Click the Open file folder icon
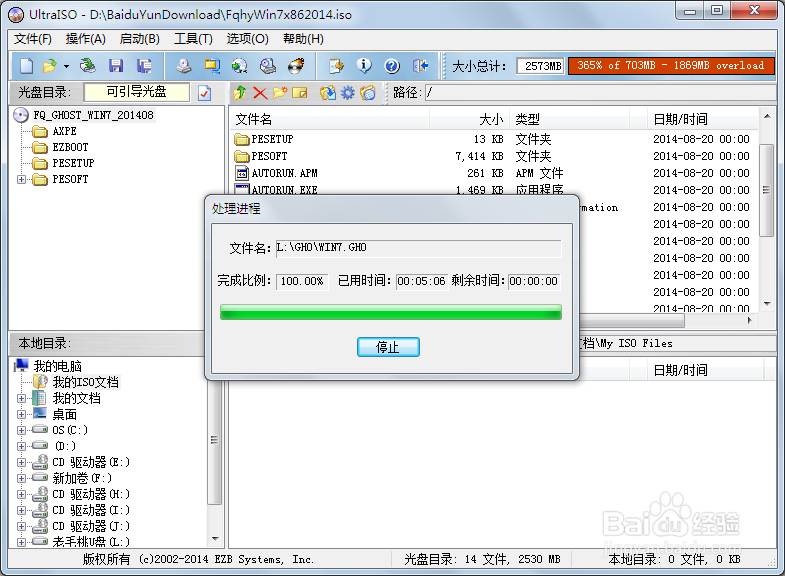 pos(50,66)
